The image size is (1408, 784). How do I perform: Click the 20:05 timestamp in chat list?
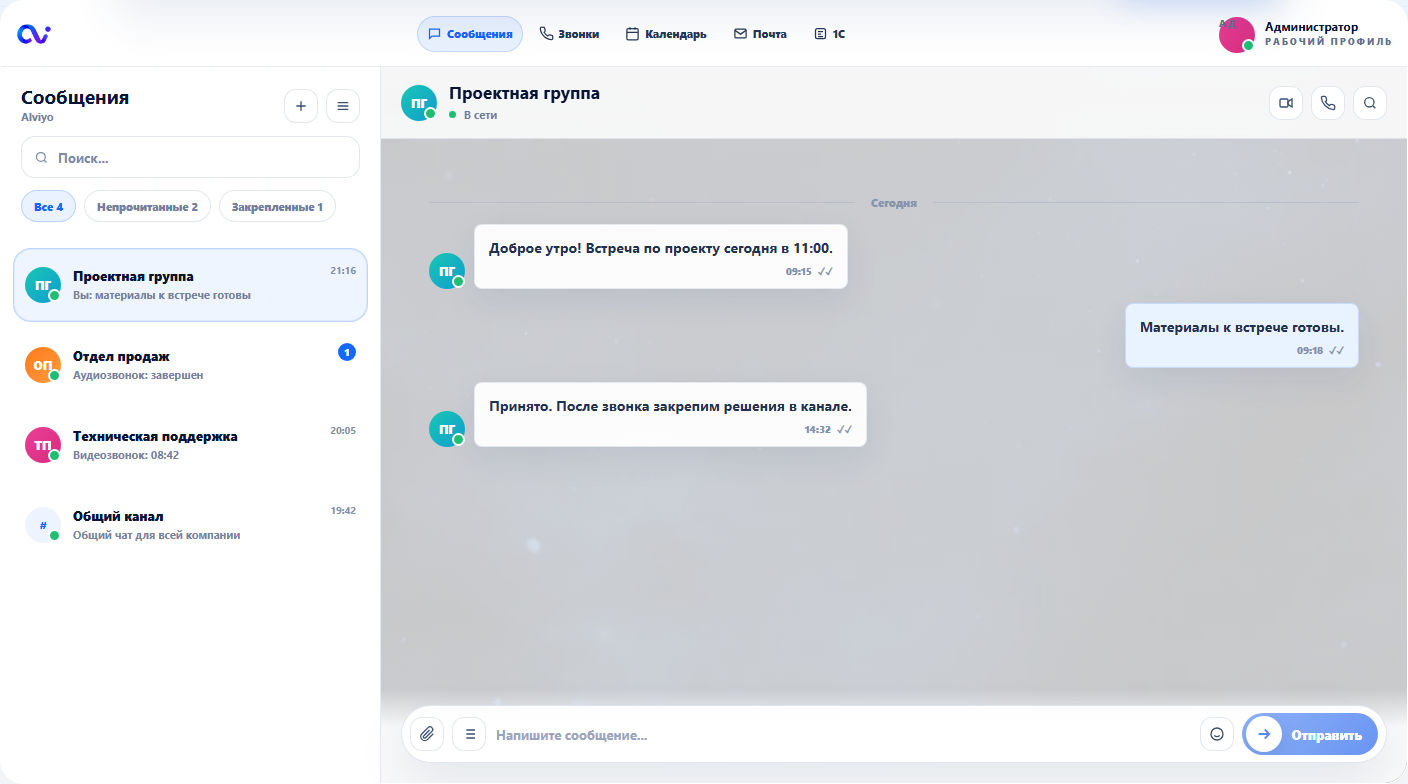click(343, 431)
